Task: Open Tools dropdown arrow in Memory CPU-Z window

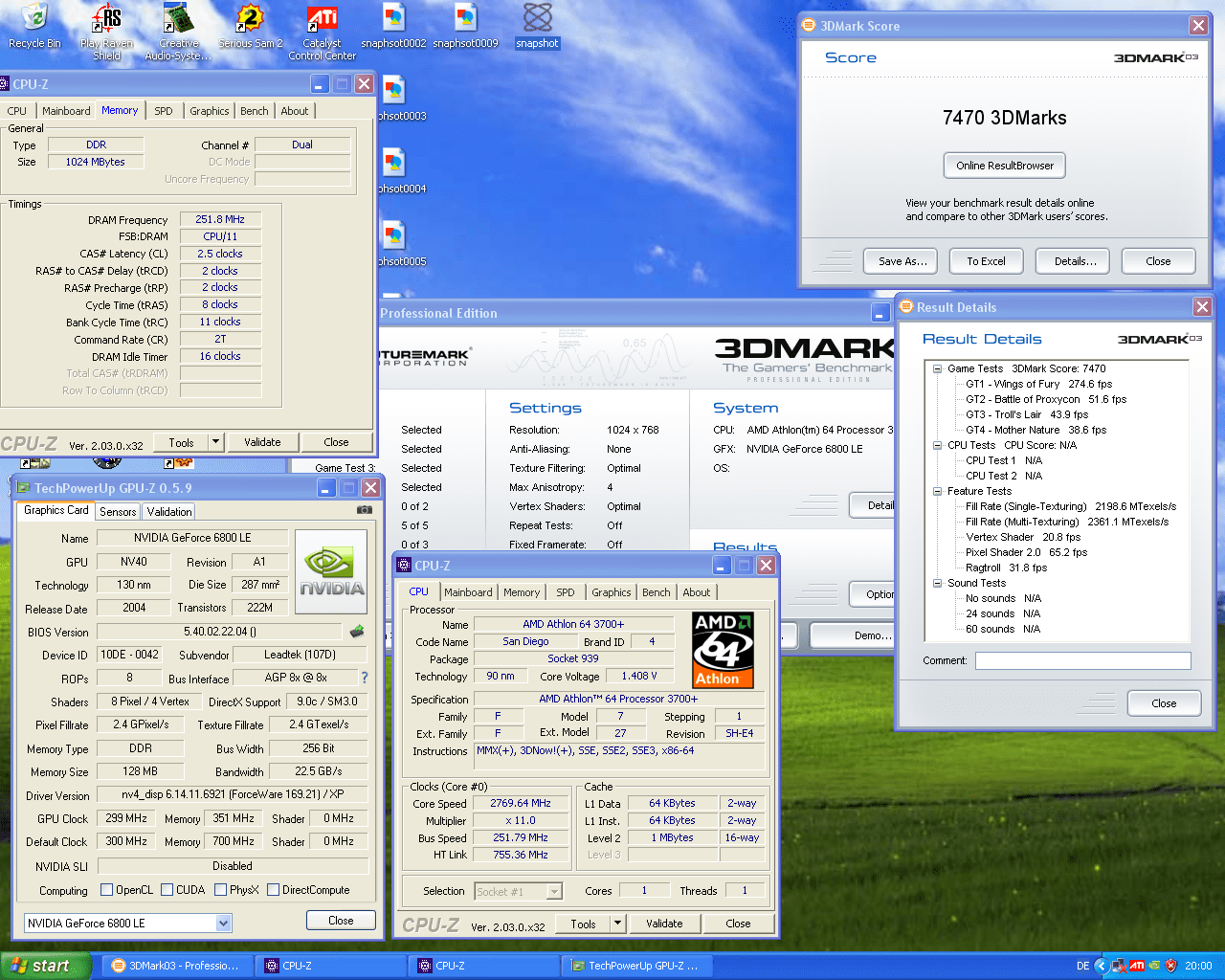Action: 215,442
